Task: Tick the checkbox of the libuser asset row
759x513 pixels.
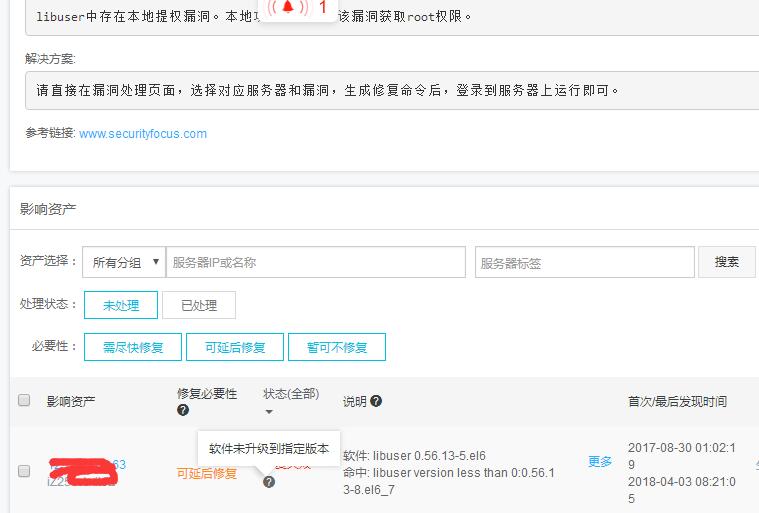Action: (x=24, y=471)
